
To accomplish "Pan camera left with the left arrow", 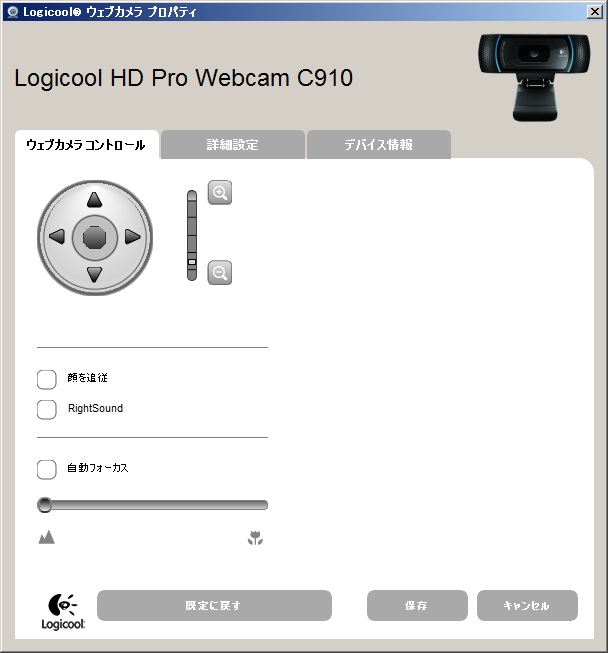I will tap(57, 237).
